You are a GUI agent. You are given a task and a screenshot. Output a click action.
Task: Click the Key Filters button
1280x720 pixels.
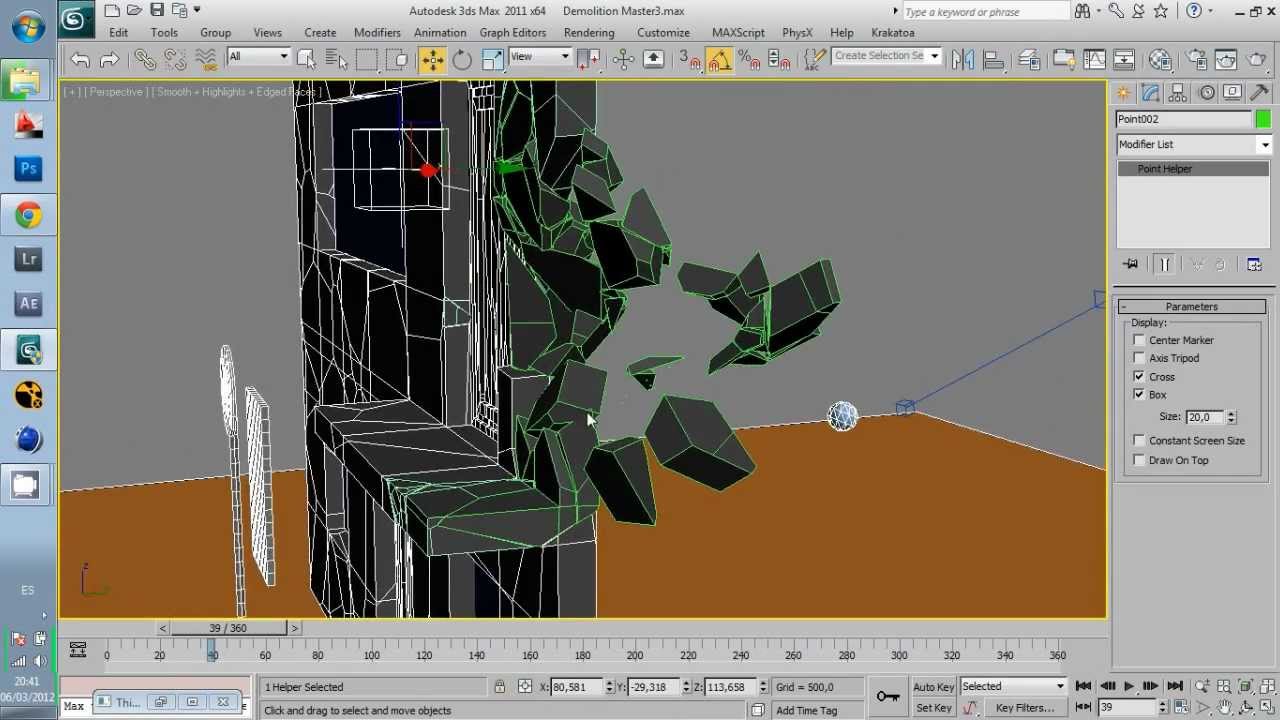point(1025,708)
